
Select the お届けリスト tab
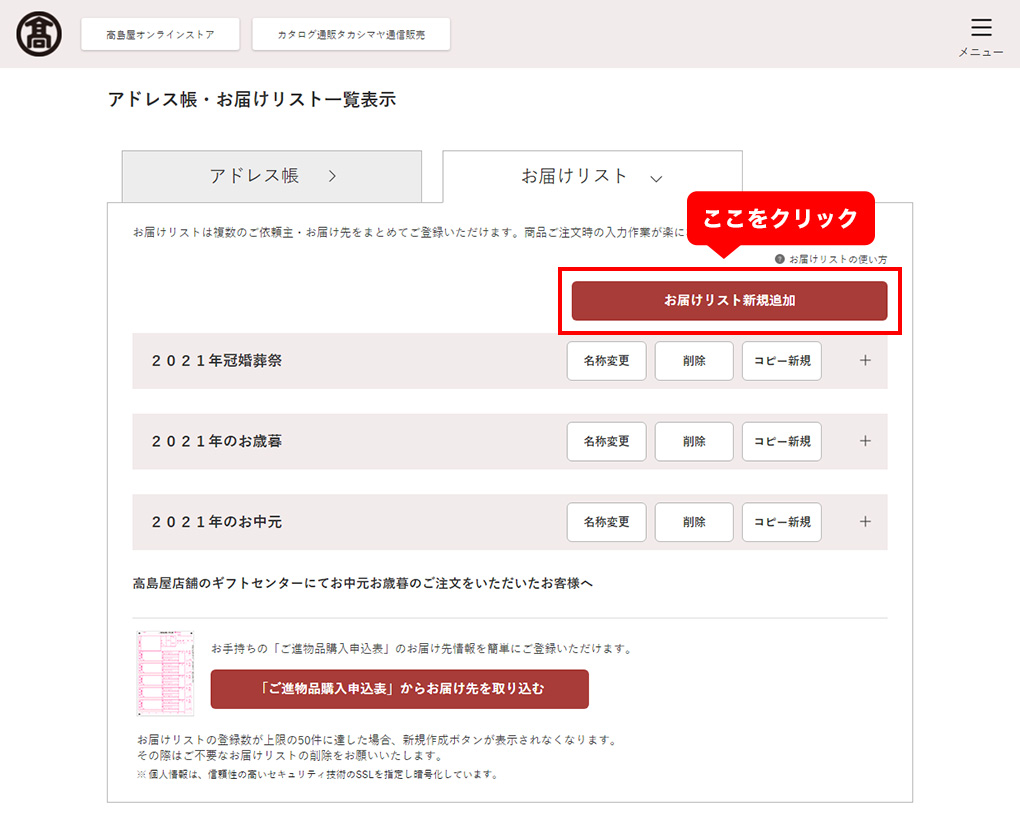[x=592, y=176]
